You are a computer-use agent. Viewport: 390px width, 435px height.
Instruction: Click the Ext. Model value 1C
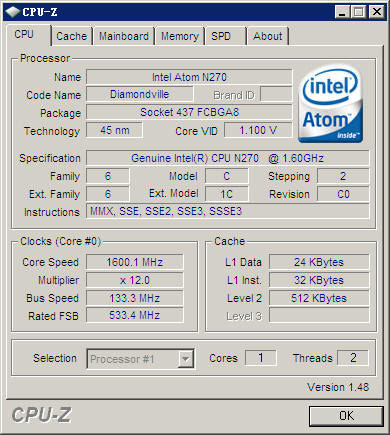coord(227,194)
